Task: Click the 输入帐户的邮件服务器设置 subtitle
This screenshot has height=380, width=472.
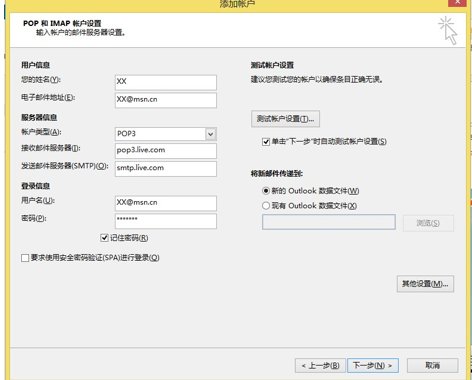Action: 81,33
